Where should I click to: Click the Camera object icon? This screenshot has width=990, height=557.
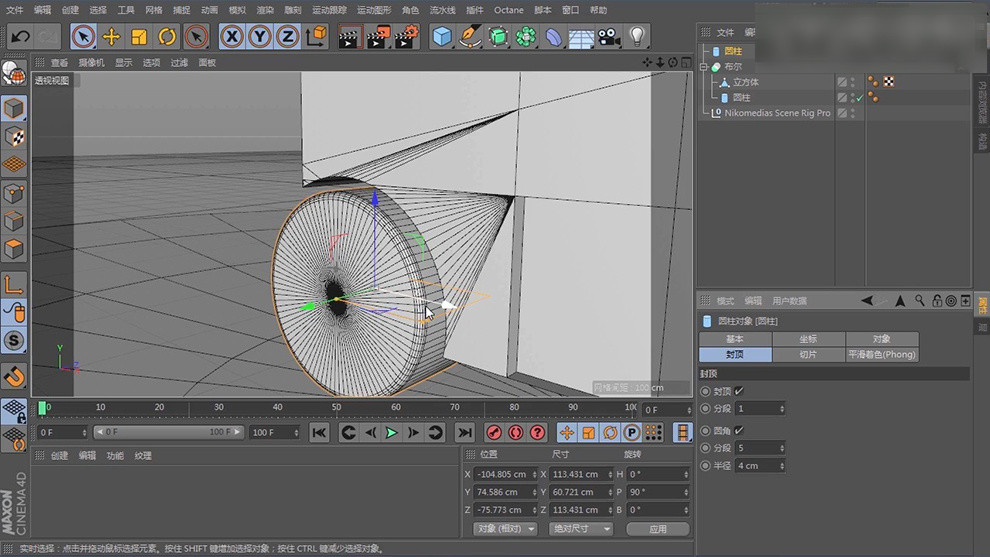[608, 37]
